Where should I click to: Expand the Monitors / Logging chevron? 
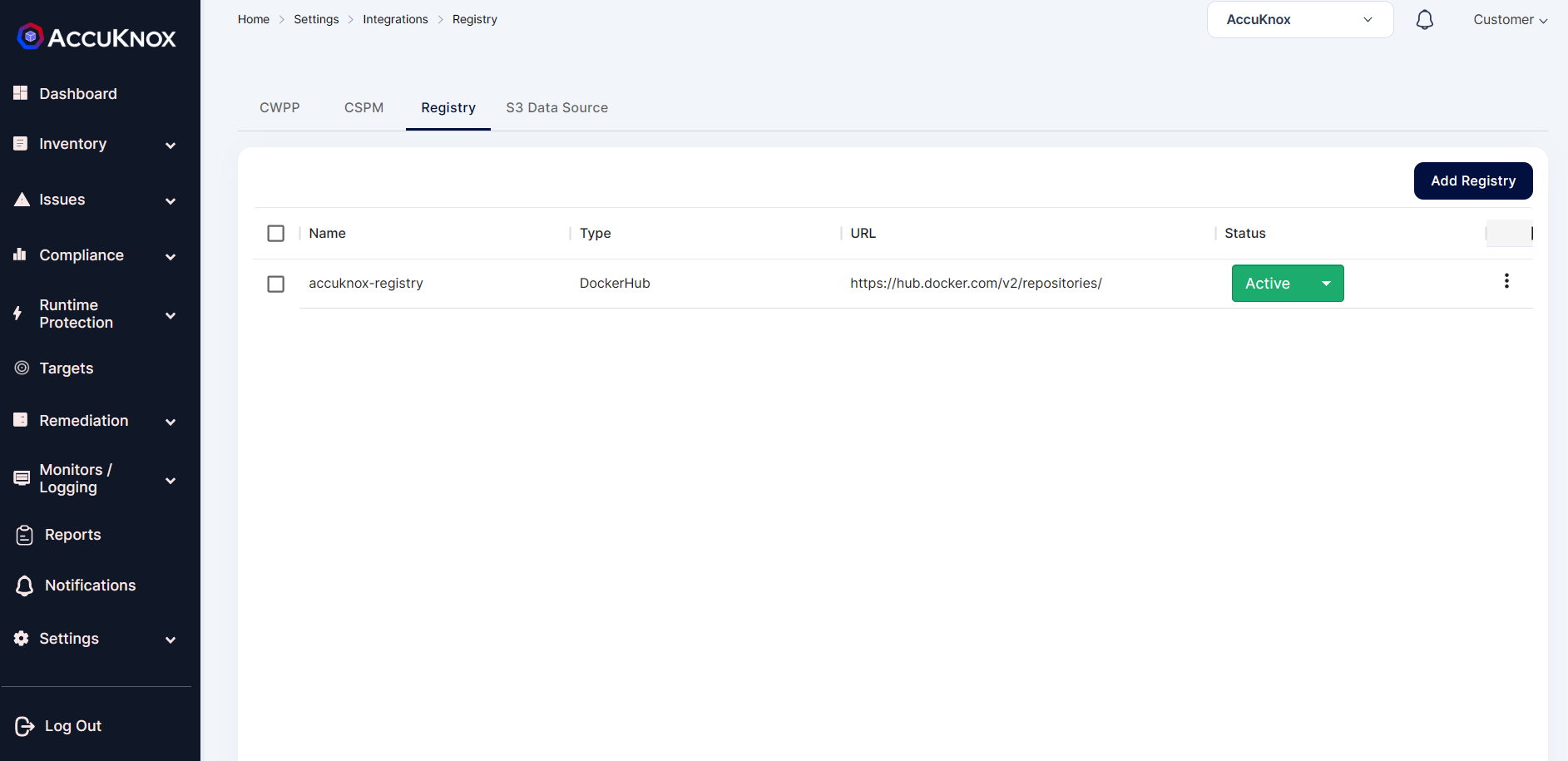(x=171, y=481)
